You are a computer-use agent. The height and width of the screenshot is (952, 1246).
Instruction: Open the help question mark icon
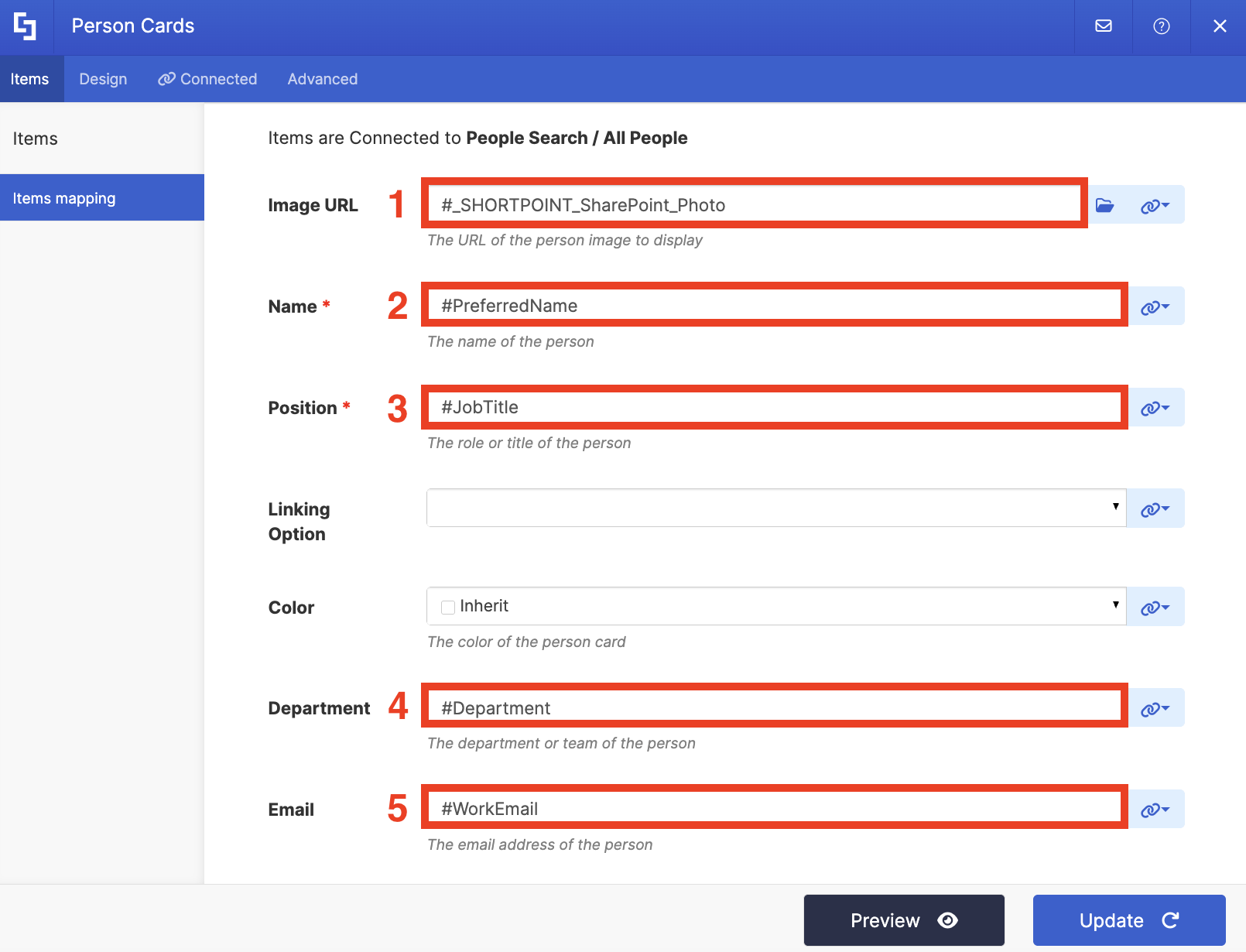[x=1162, y=26]
